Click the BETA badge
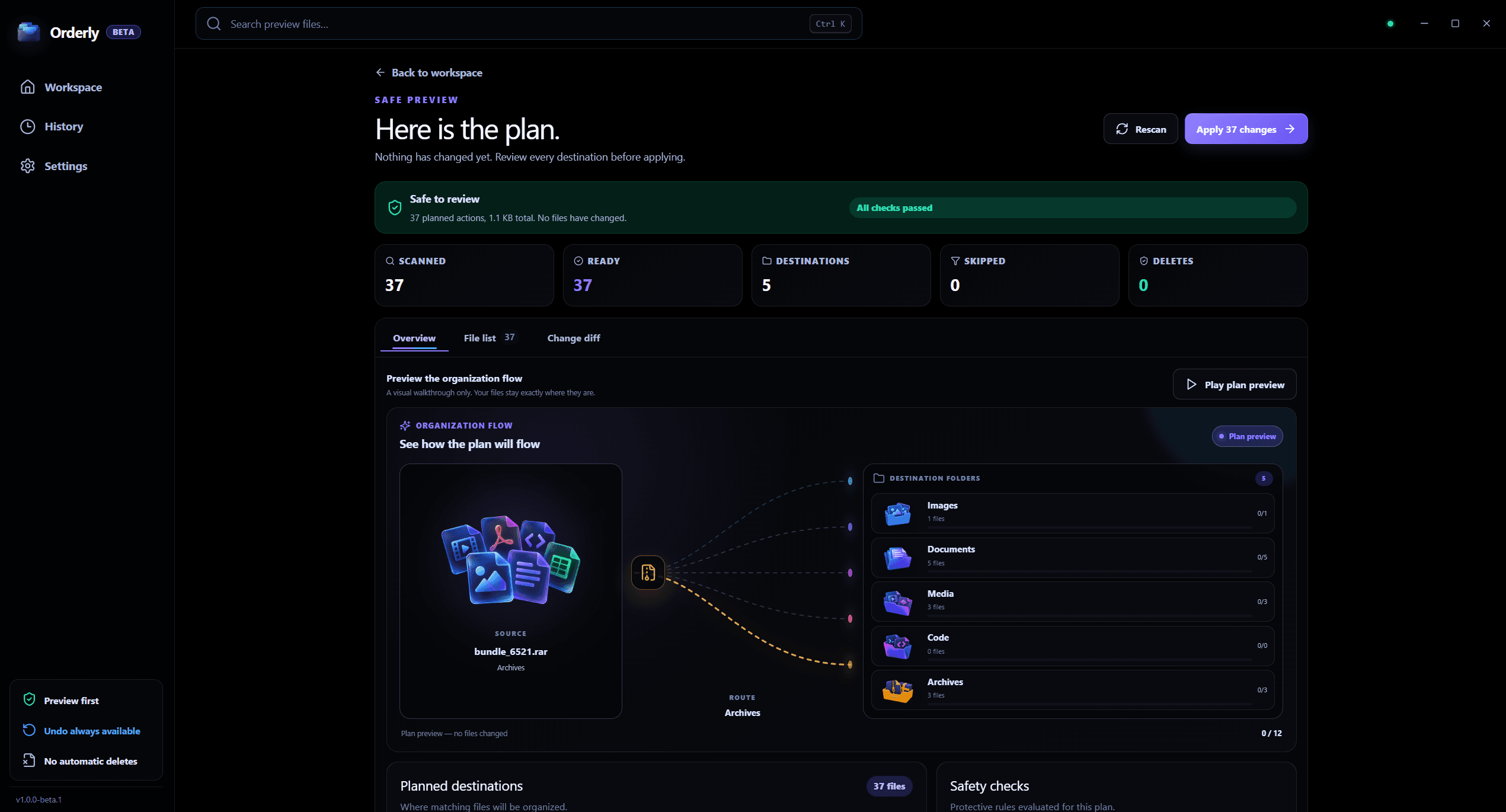This screenshot has height=812, width=1506. [x=123, y=32]
